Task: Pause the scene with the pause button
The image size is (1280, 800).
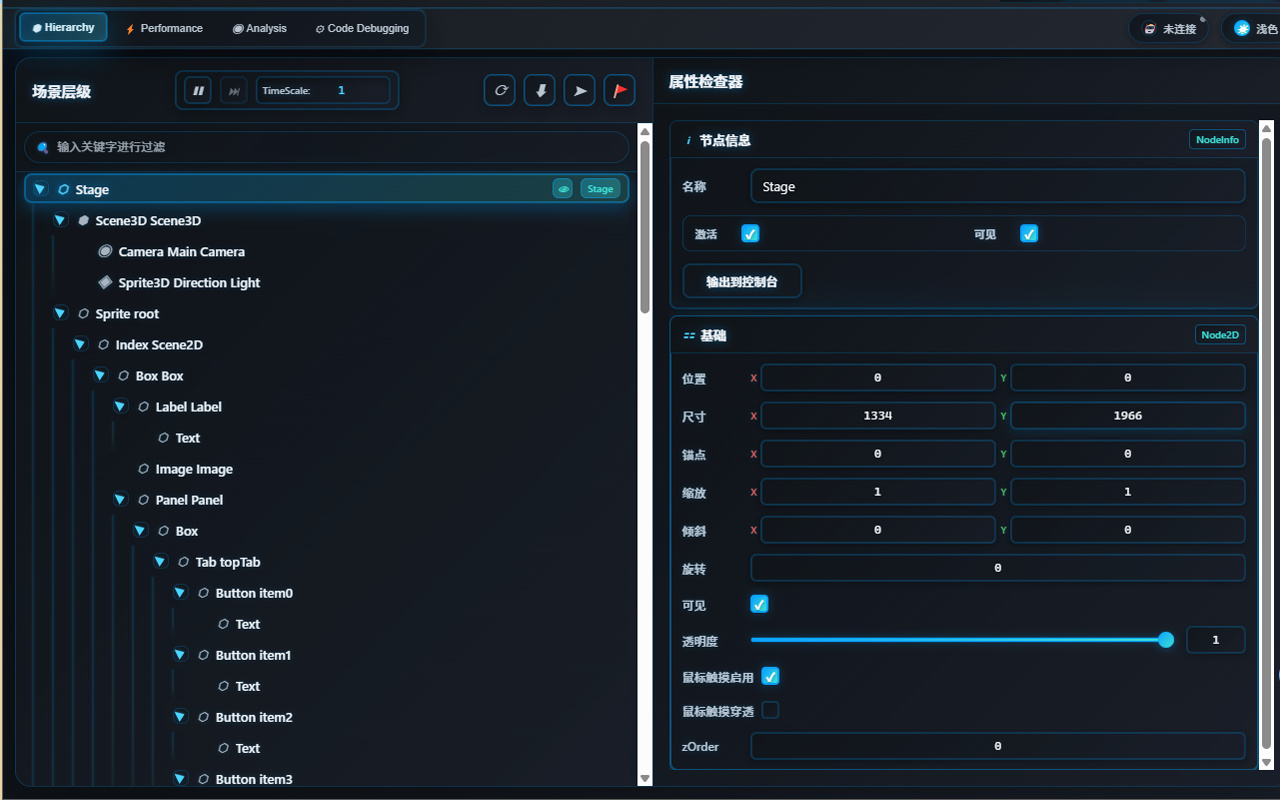Action: coord(199,91)
